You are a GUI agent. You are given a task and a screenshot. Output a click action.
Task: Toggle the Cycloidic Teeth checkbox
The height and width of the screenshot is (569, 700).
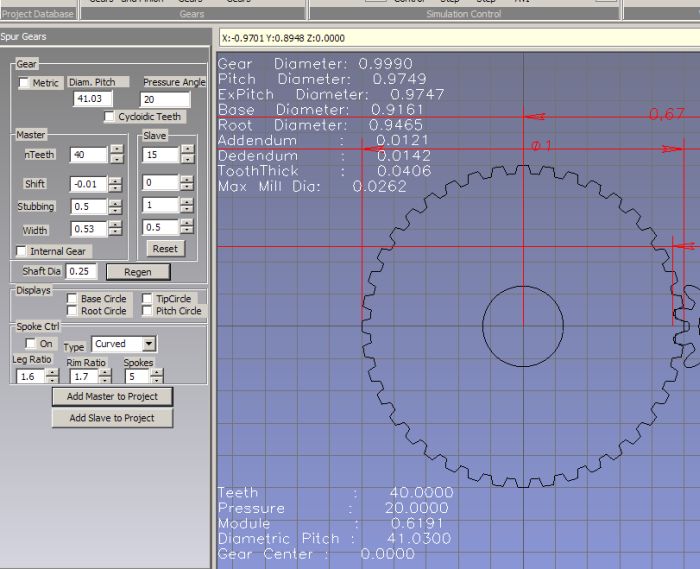[x=109, y=116]
